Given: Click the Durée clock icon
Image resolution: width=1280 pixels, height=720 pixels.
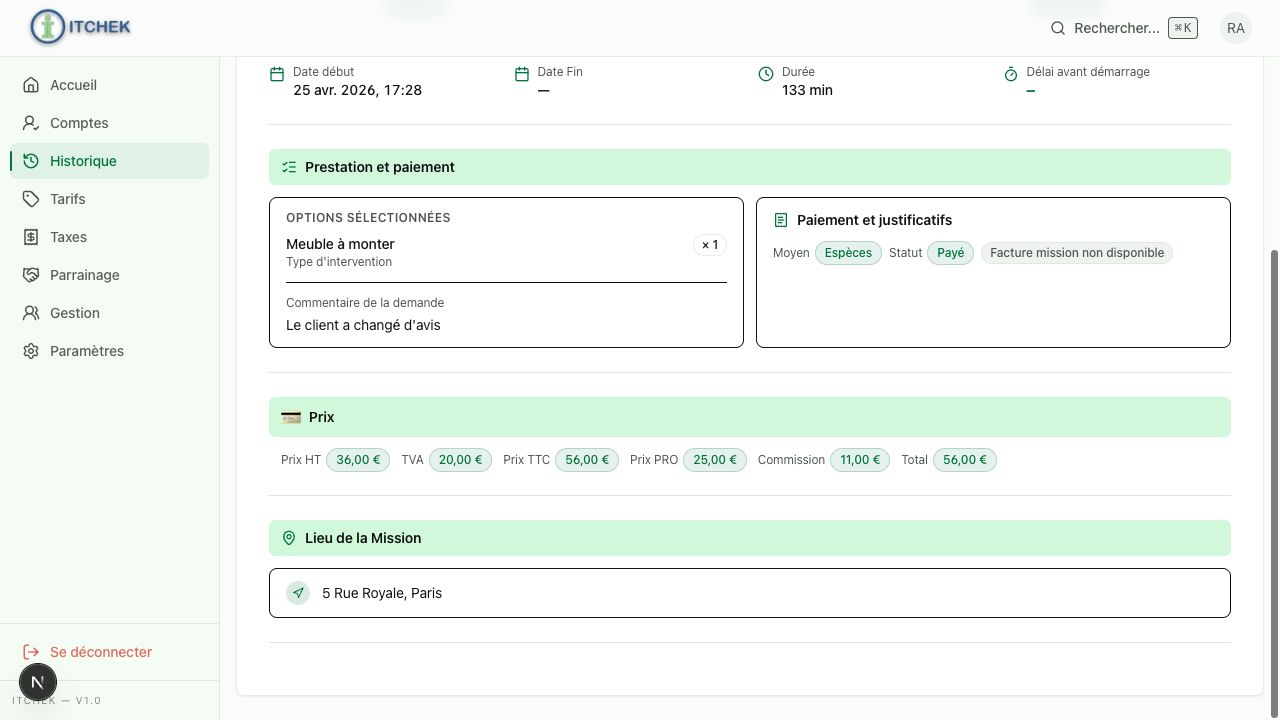Looking at the screenshot, I should pyautogui.click(x=766, y=74).
